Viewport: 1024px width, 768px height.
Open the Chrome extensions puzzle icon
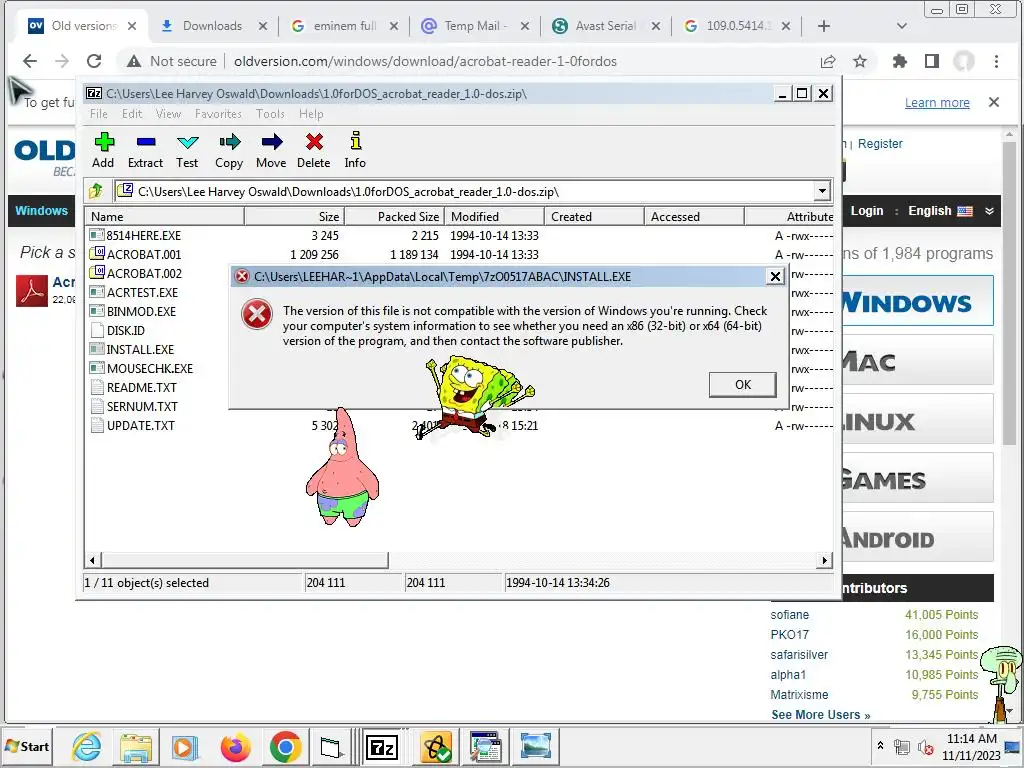(x=899, y=61)
